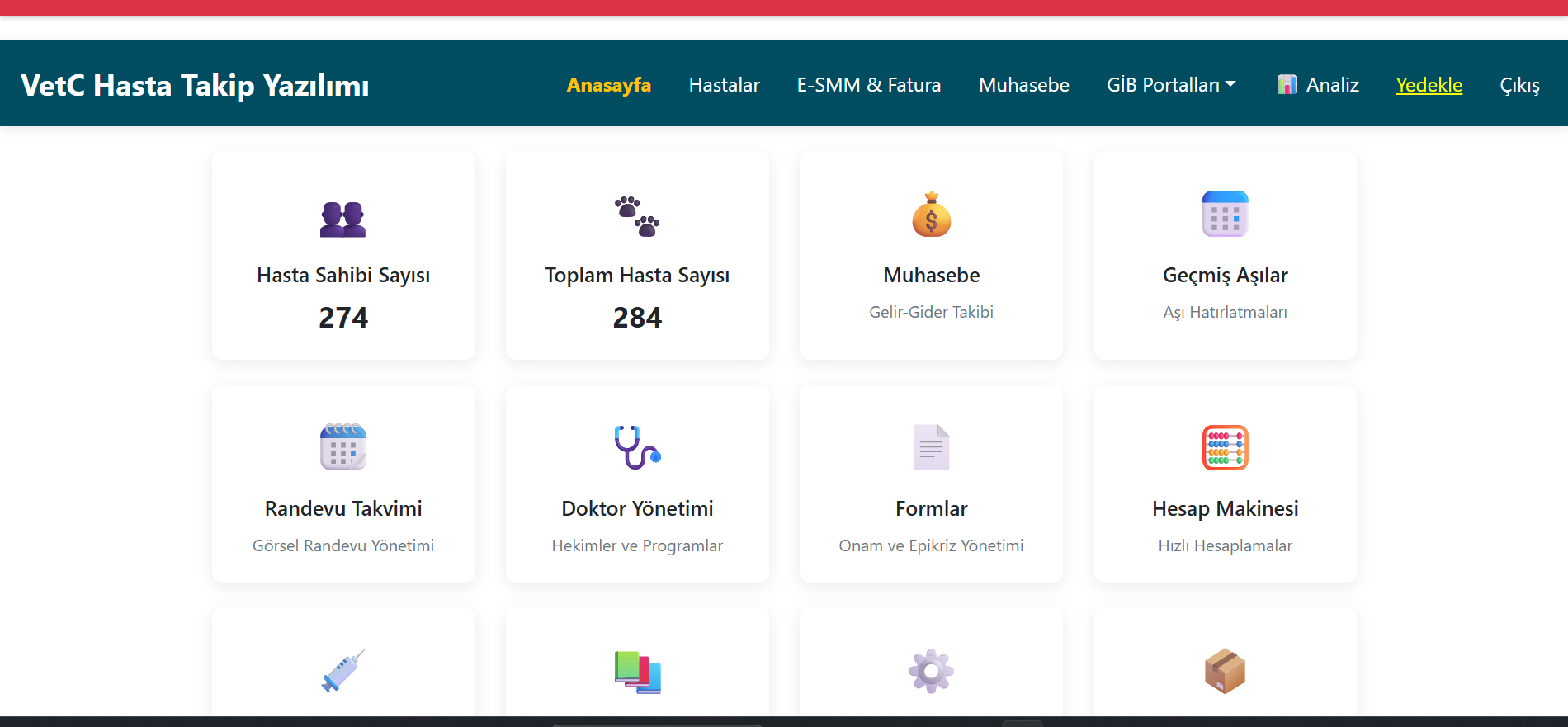Click Çıkış to log out
Image resolution: width=1568 pixels, height=727 pixels.
click(x=1519, y=85)
